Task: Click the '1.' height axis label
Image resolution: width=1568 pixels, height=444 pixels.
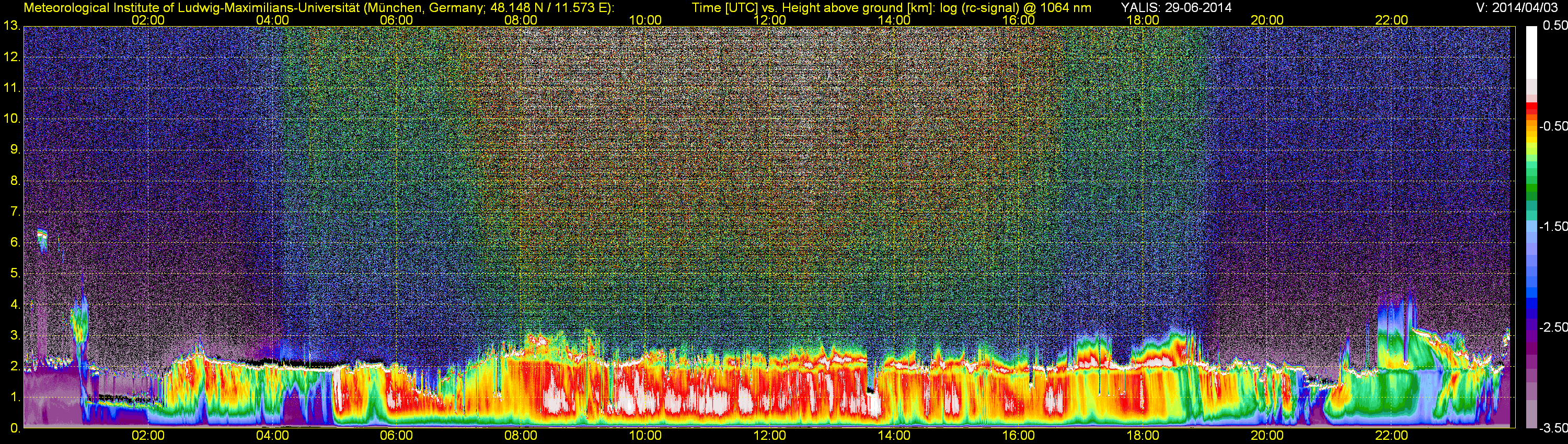Action: (x=15, y=397)
